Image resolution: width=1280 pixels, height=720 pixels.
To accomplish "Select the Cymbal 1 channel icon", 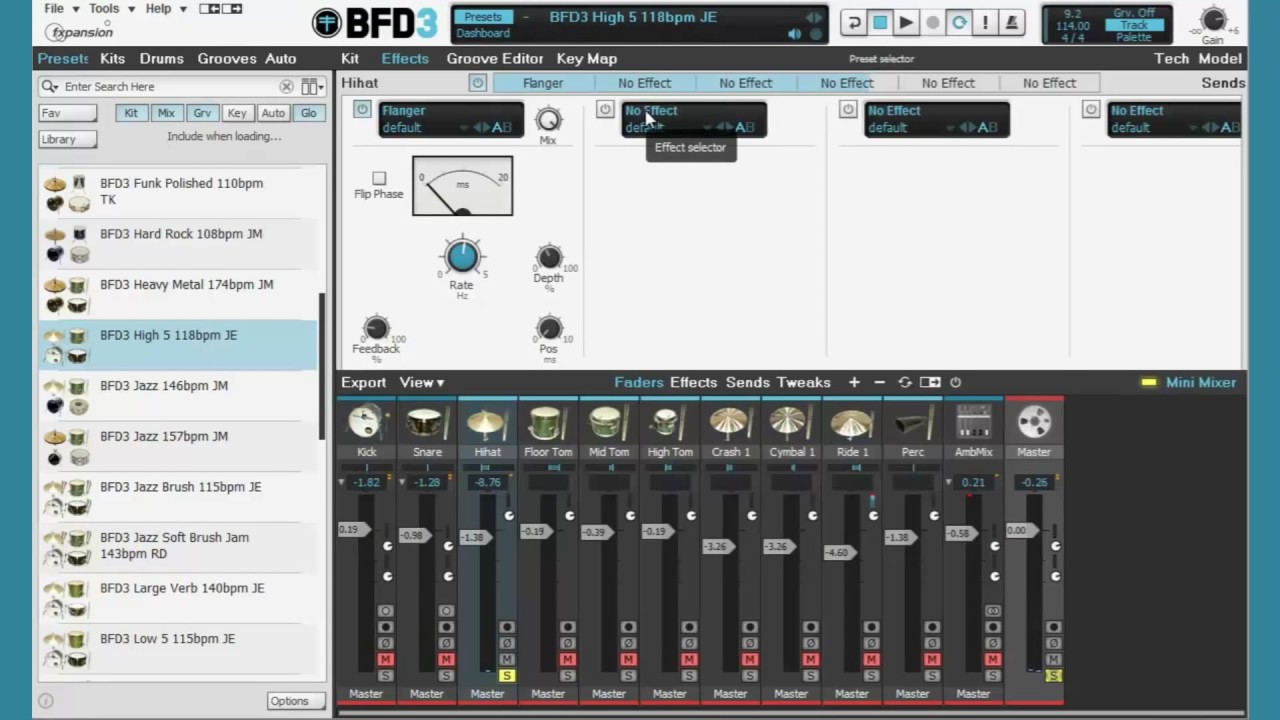I will [x=791, y=422].
